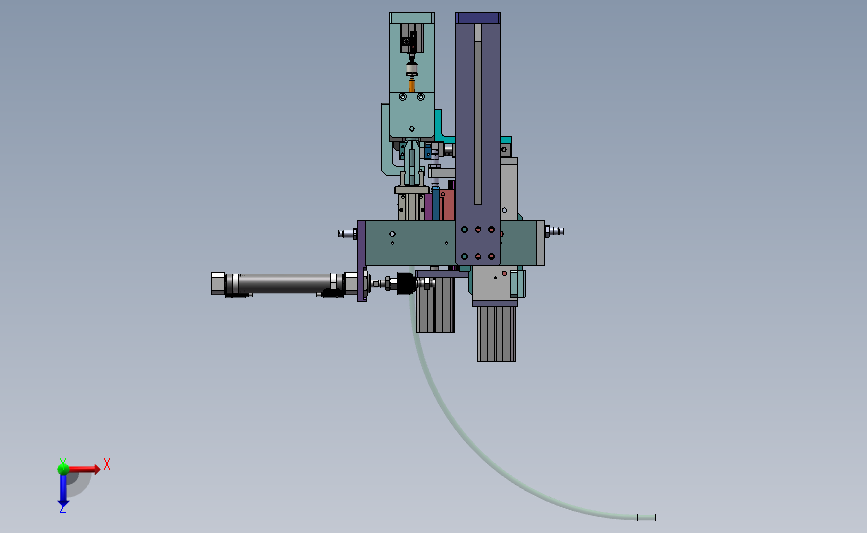Screen dimensions: 867x533
Task: Select the bolt at the left end of the base plate
Action: click(347, 234)
